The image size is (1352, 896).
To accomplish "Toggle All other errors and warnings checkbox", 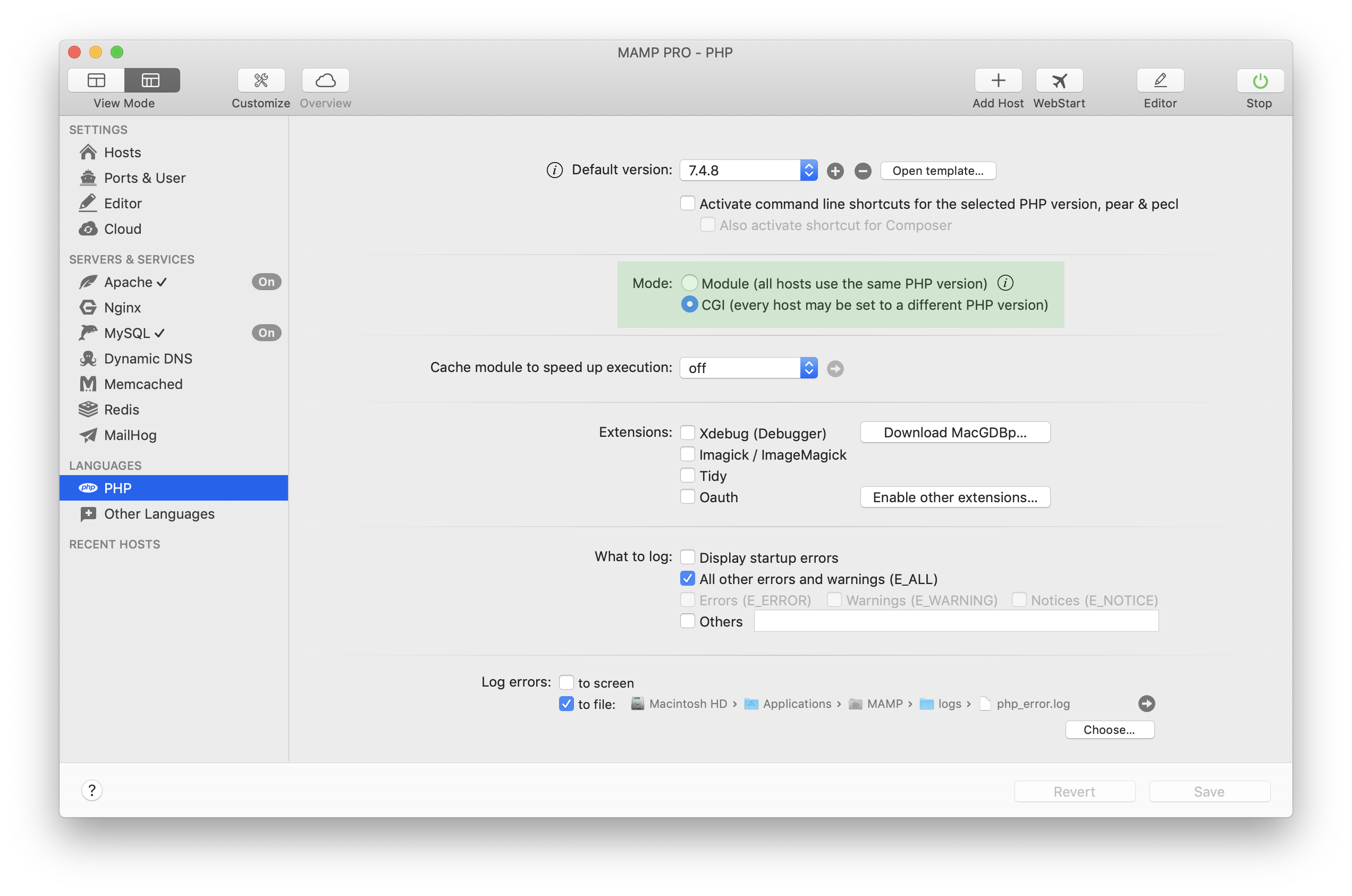I will coord(688,578).
